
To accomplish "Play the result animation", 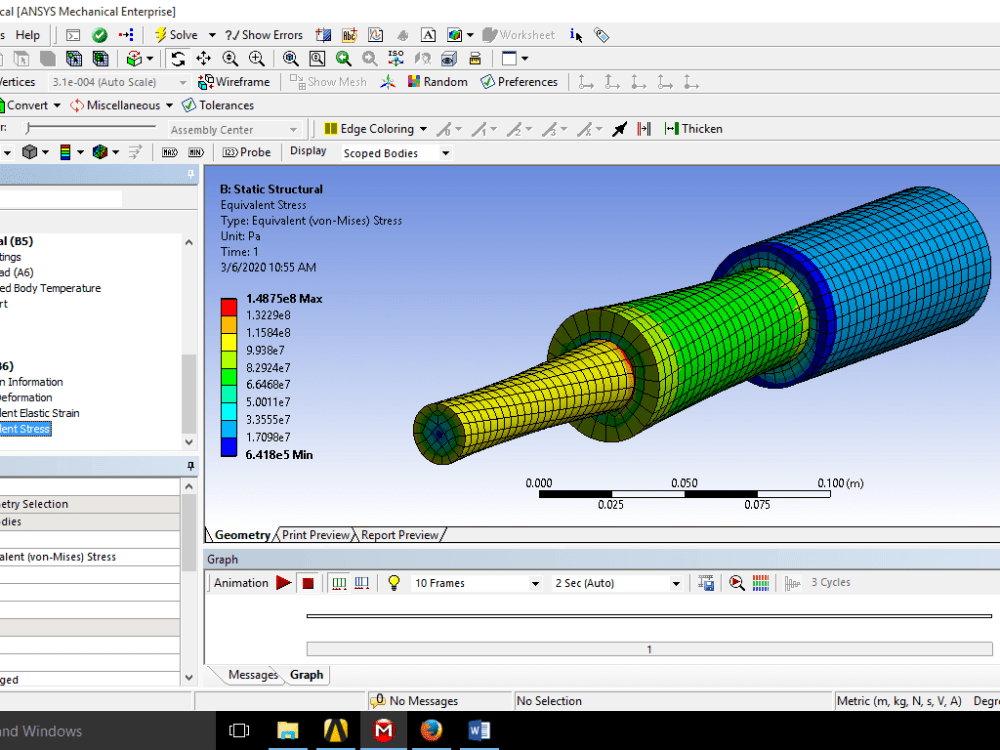I will coord(283,582).
